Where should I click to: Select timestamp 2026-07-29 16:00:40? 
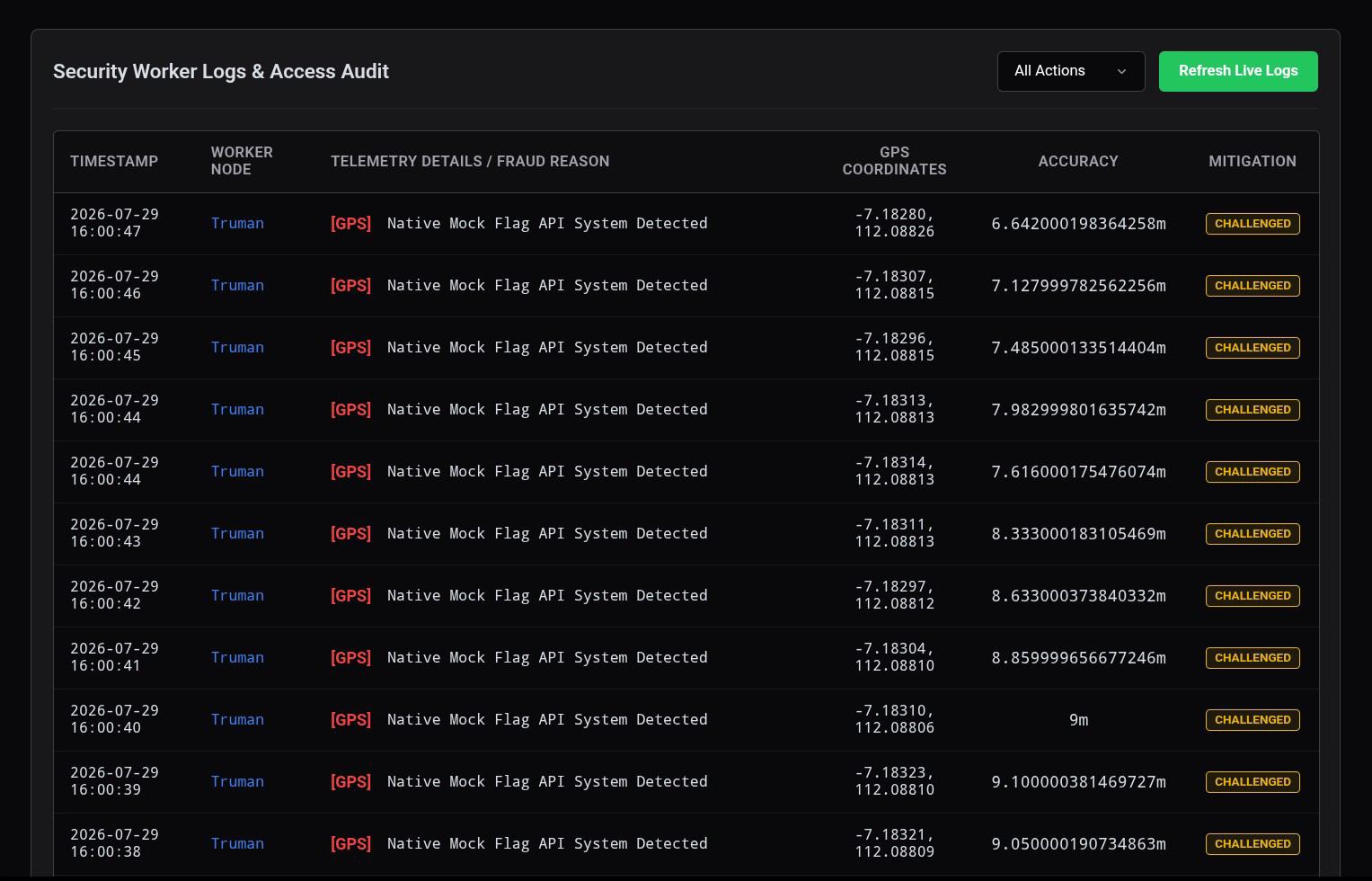click(114, 719)
